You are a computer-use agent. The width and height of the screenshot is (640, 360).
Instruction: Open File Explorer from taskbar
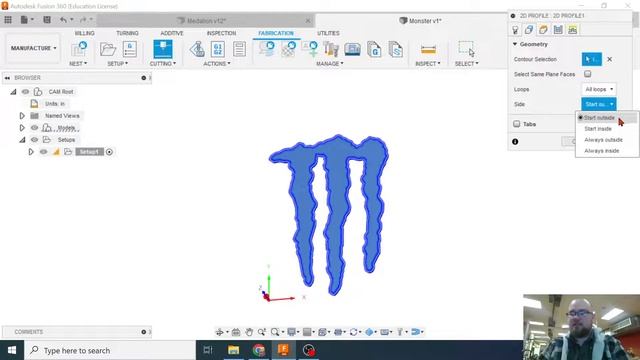click(x=233, y=350)
